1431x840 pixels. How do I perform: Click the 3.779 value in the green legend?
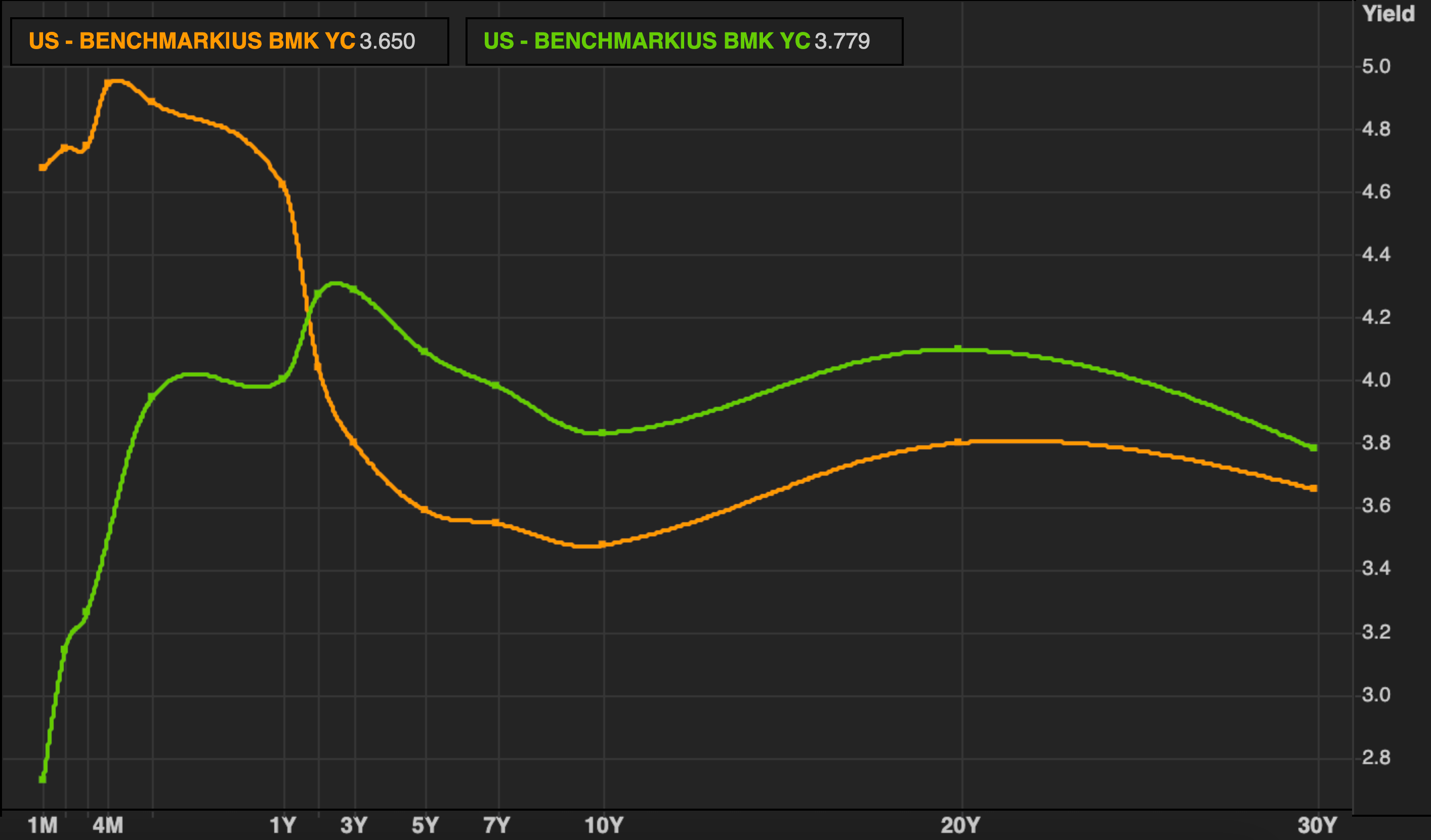pos(842,41)
